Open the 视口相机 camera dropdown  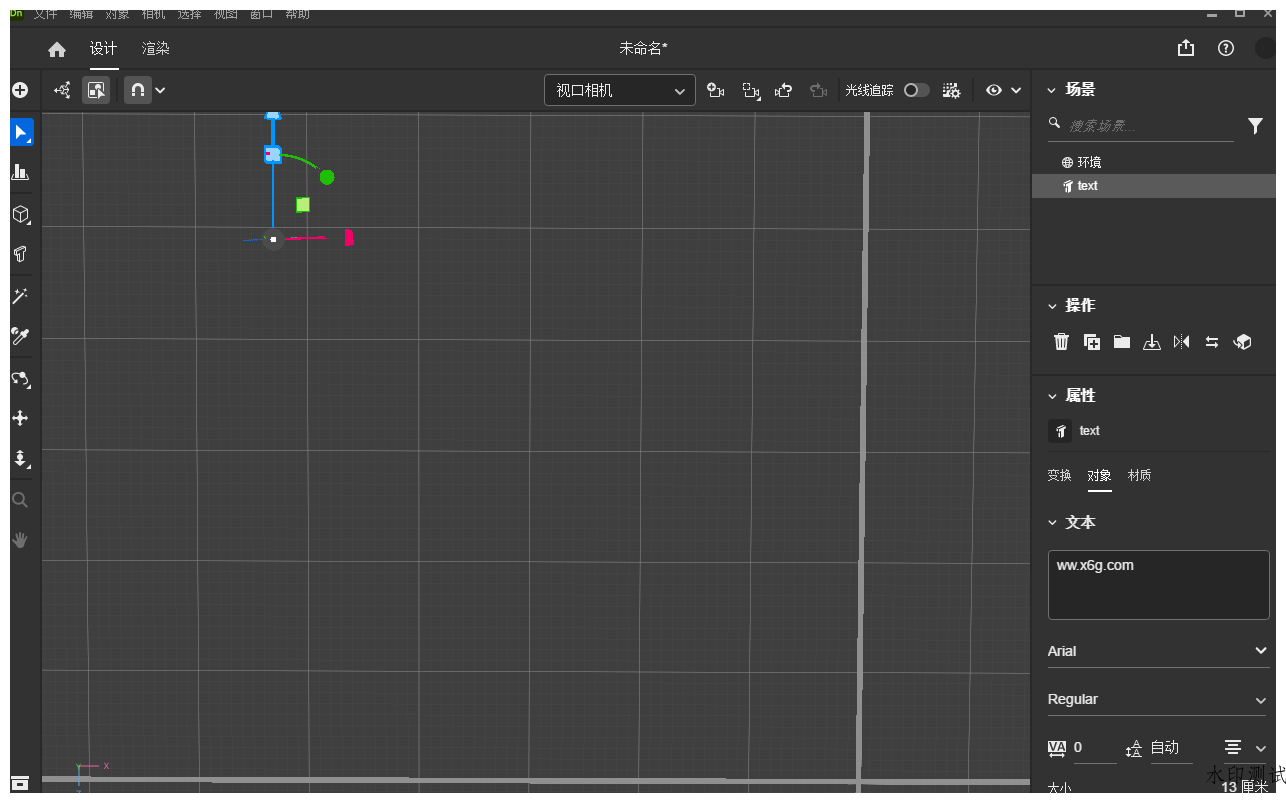tap(620, 90)
